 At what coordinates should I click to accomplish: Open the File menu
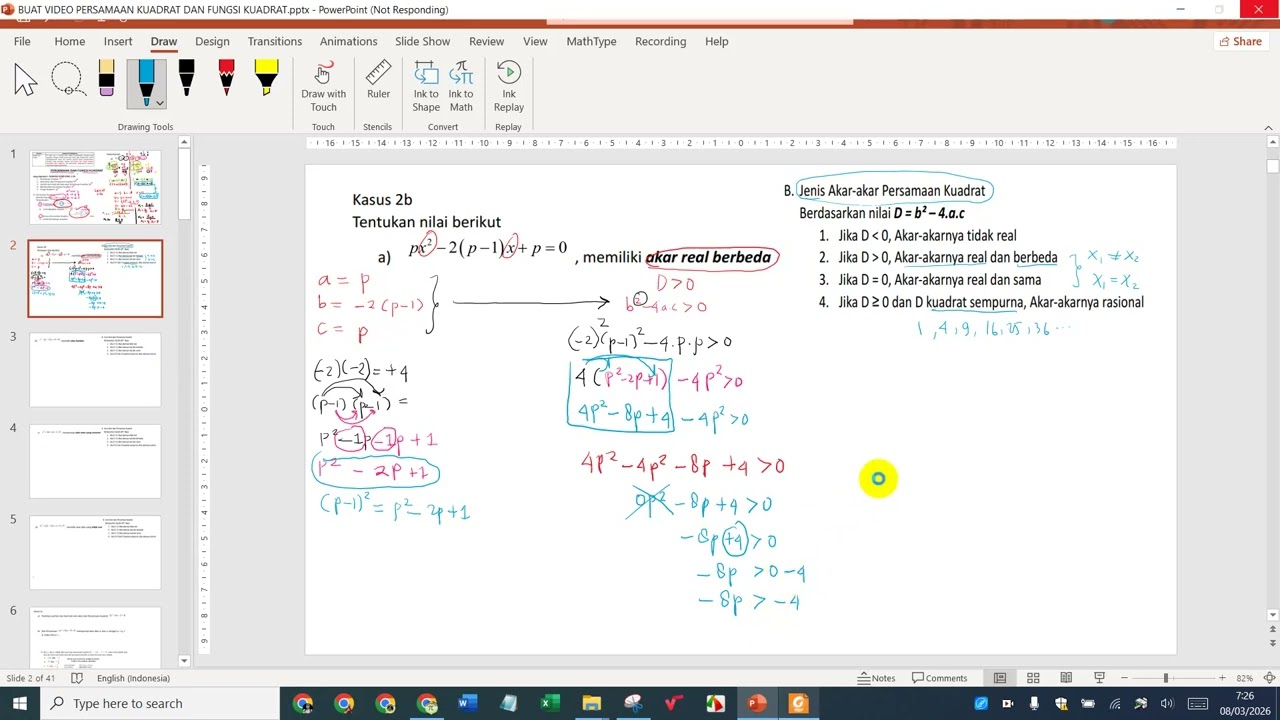point(22,41)
